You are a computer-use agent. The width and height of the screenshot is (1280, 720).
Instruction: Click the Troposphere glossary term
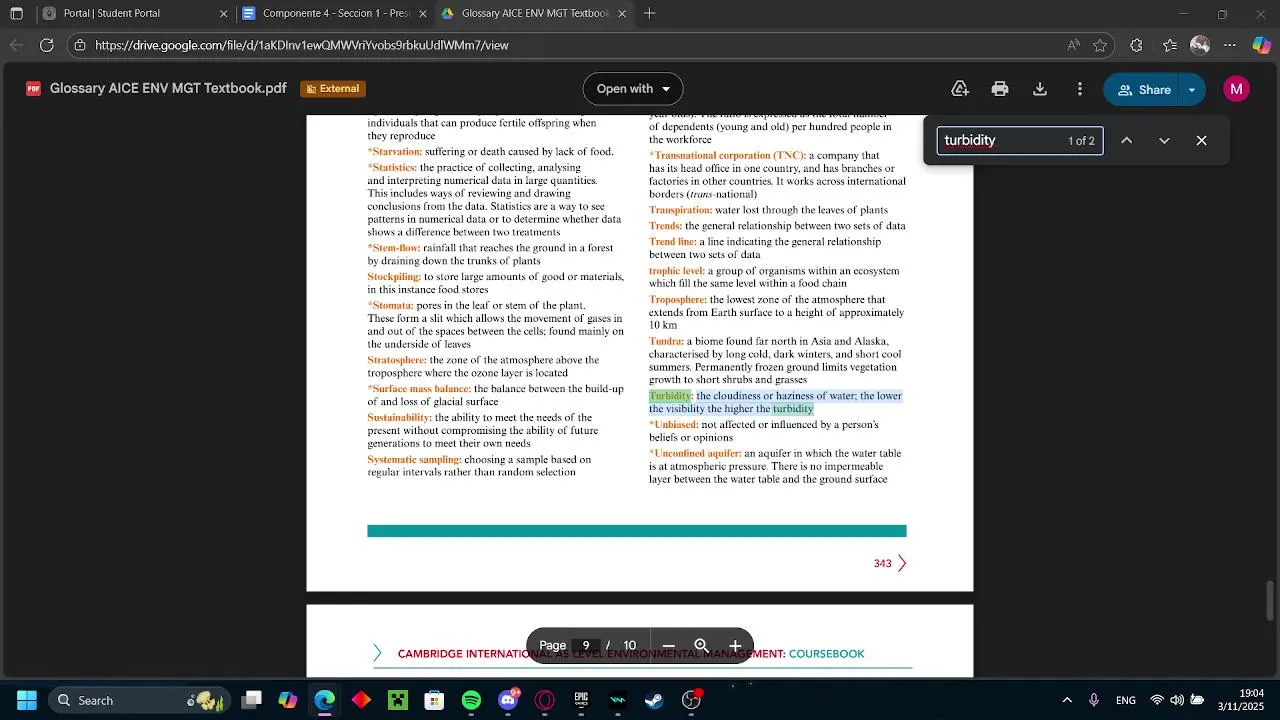(678, 300)
